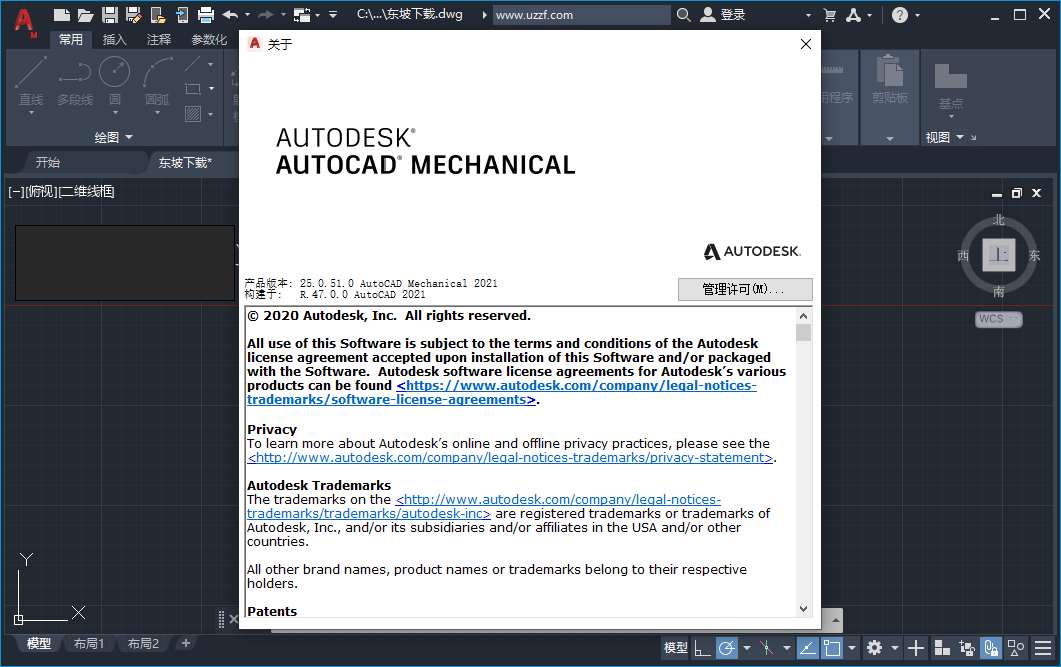Toggle Polar Tracking in status bar
The height and width of the screenshot is (667, 1061).
pyautogui.click(x=727, y=648)
